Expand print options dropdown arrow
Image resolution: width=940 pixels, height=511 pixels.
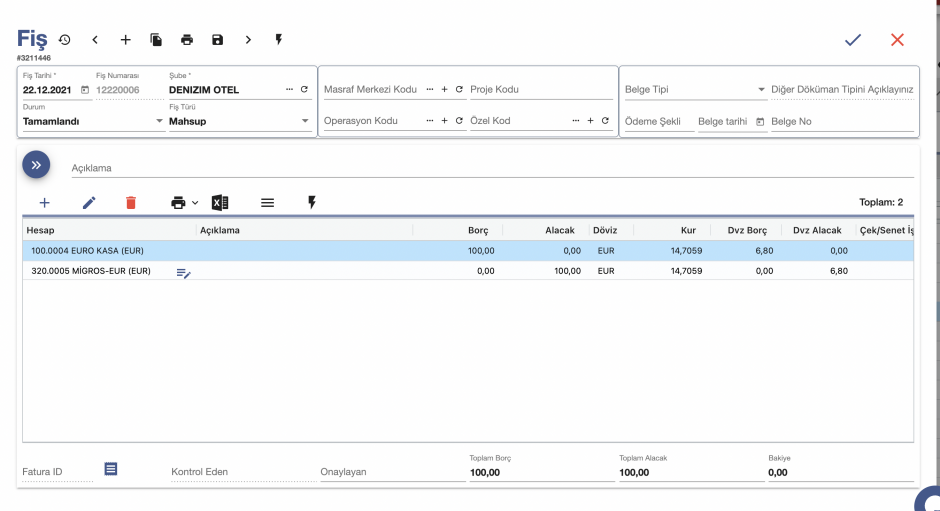[x=195, y=203]
